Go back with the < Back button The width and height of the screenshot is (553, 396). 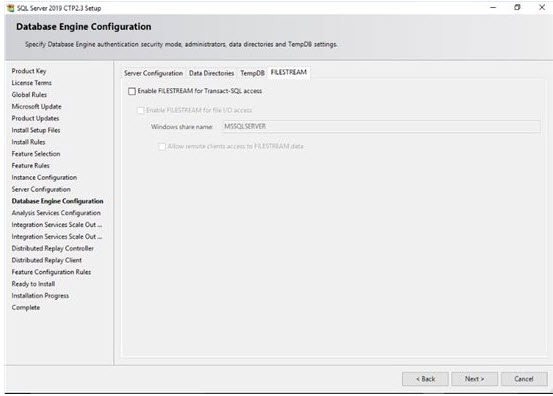425,379
